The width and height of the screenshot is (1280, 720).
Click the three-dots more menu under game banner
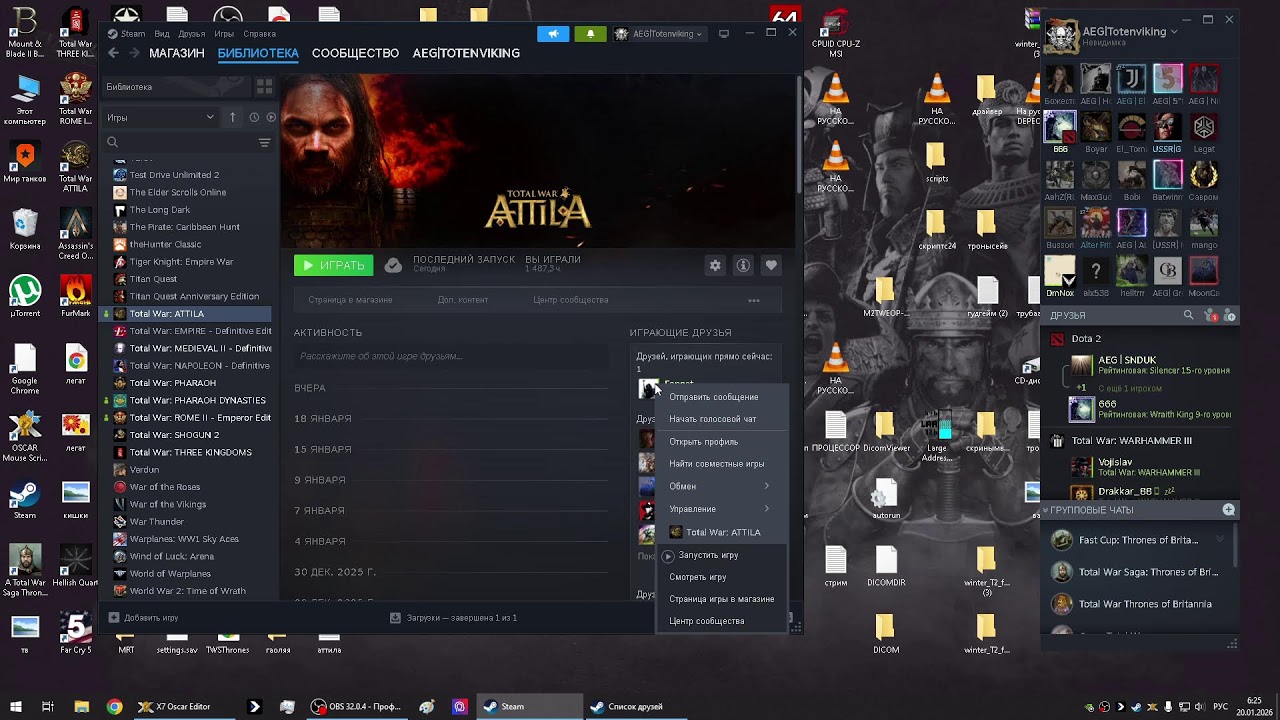(754, 300)
